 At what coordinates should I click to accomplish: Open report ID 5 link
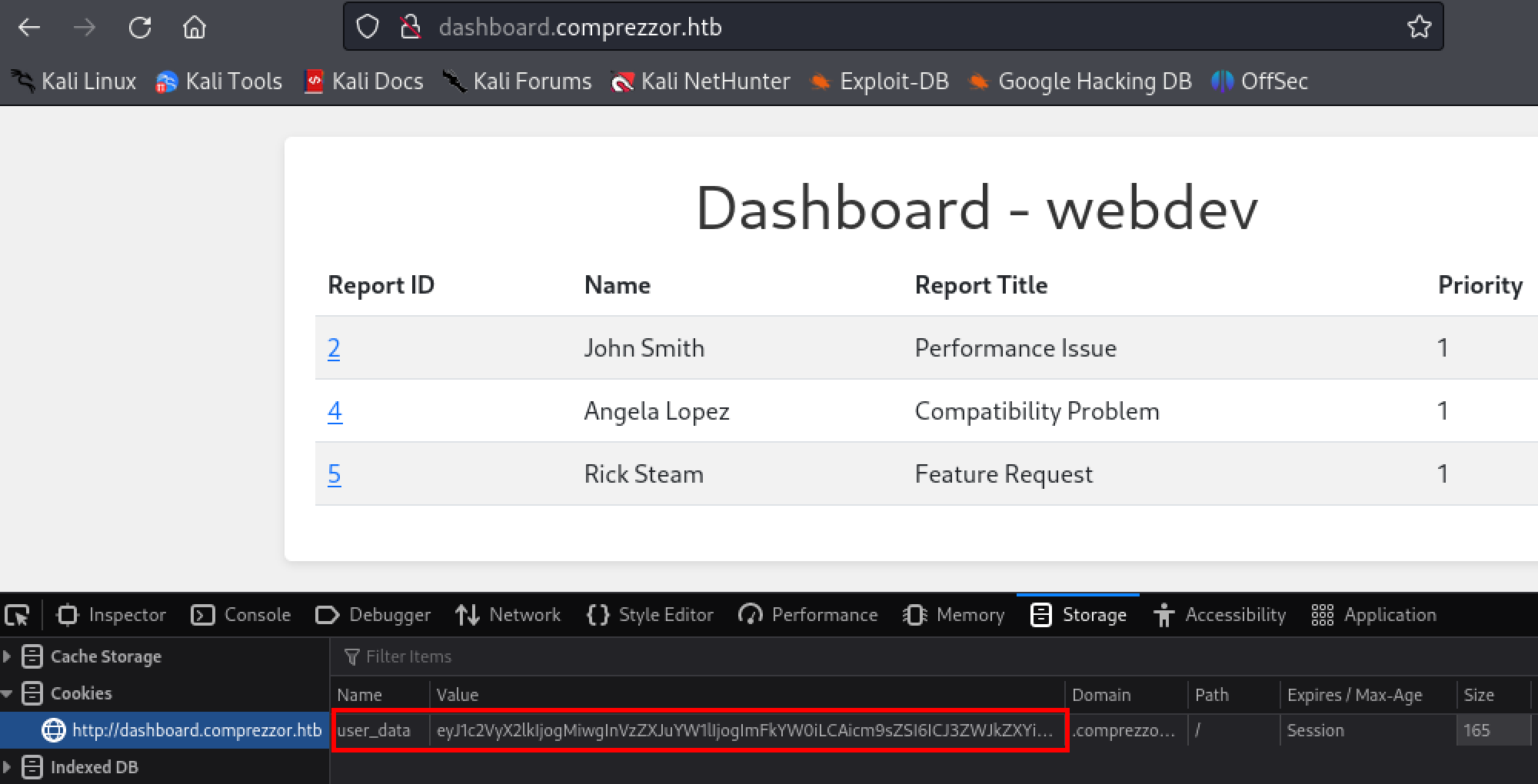(x=334, y=474)
